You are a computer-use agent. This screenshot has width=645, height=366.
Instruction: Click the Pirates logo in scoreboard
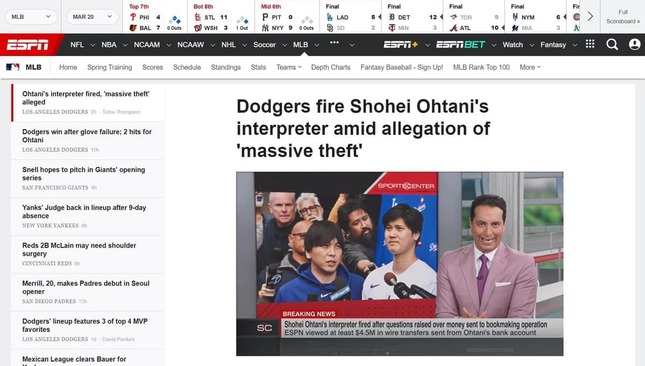coord(265,17)
